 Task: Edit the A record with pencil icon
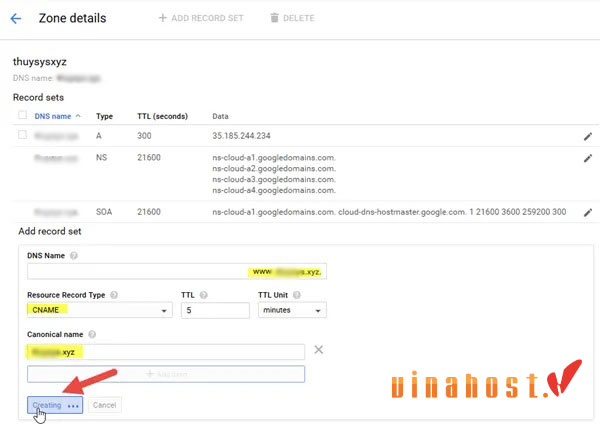click(587, 136)
